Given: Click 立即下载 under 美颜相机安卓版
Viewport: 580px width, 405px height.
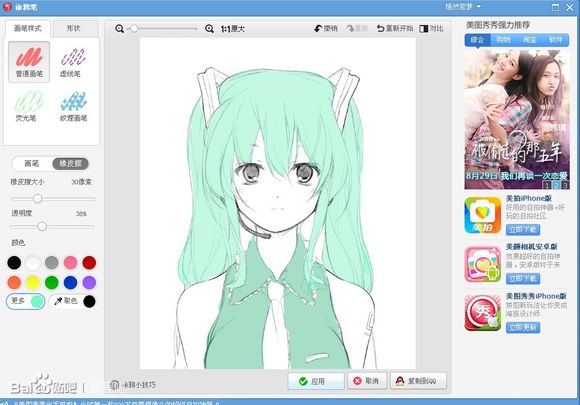Looking at the screenshot, I should (x=523, y=279).
